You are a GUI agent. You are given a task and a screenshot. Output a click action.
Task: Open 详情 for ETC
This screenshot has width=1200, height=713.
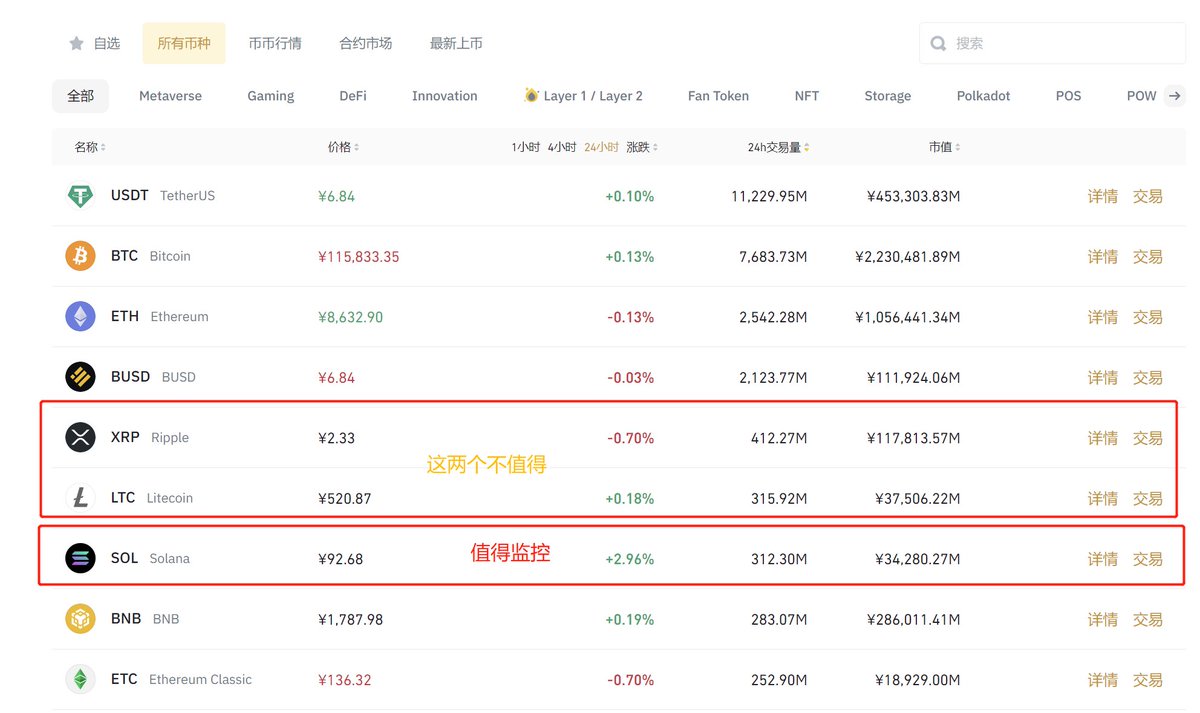pyautogui.click(x=1103, y=680)
